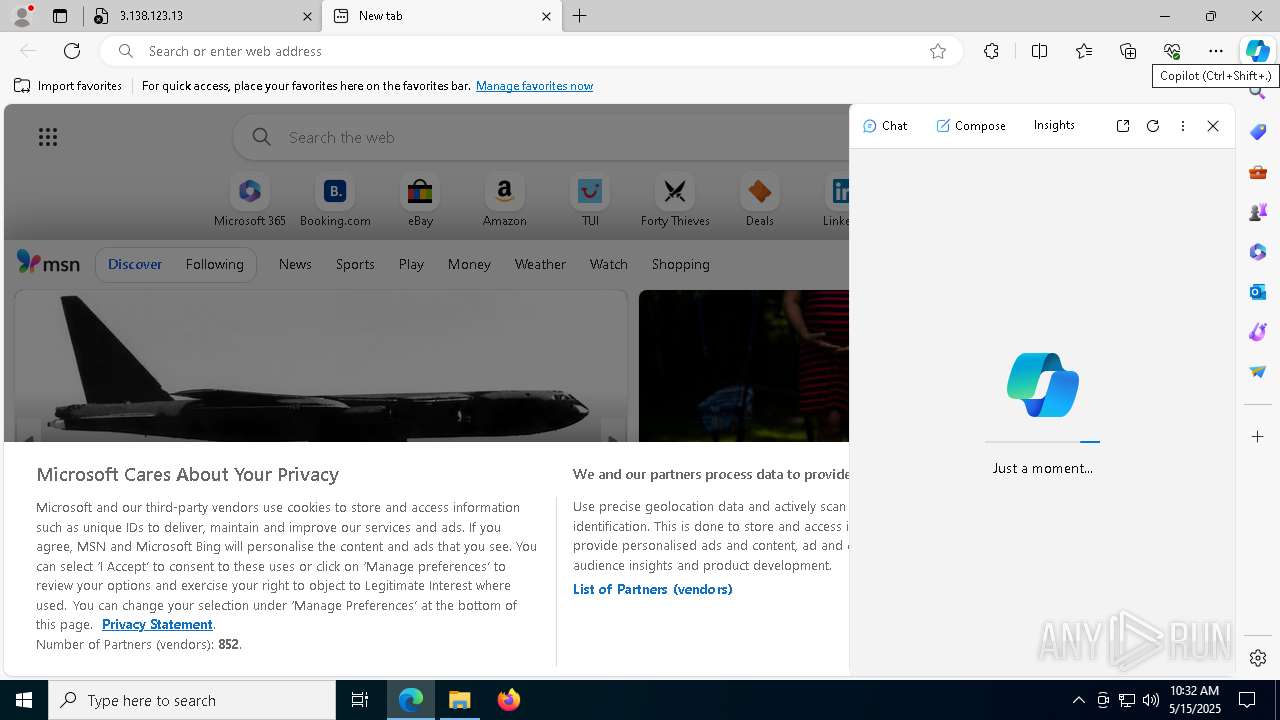Image resolution: width=1280 pixels, height=720 pixels.
Task: Open the Money menu item
Action: 469,264
